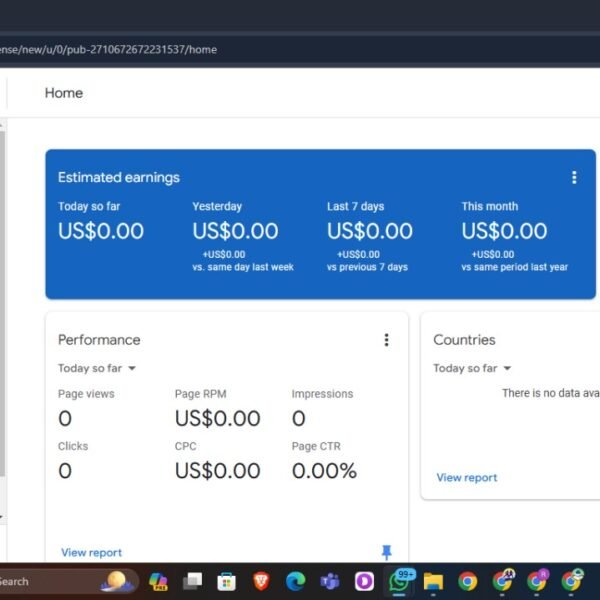Screen dimensions: 600x600
Task: Open Microsoft Copilot from the taskbar
Action: click(x=158, y=582)
